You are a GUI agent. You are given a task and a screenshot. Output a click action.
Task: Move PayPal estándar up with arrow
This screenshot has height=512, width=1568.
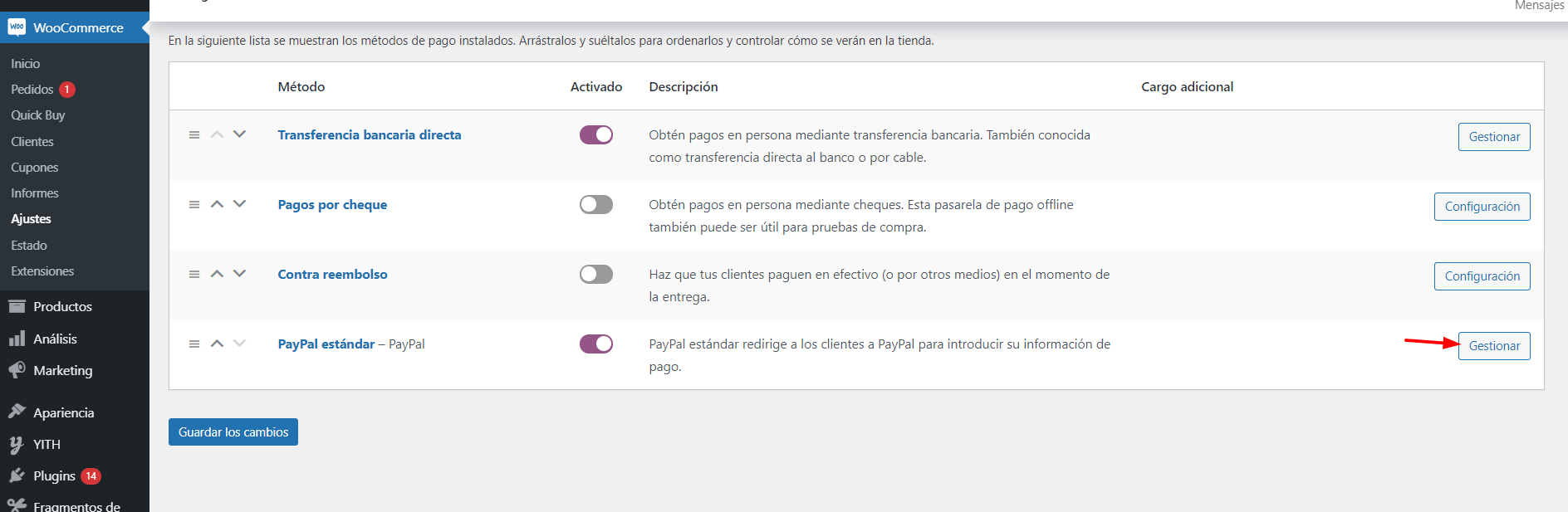point(217,344)
